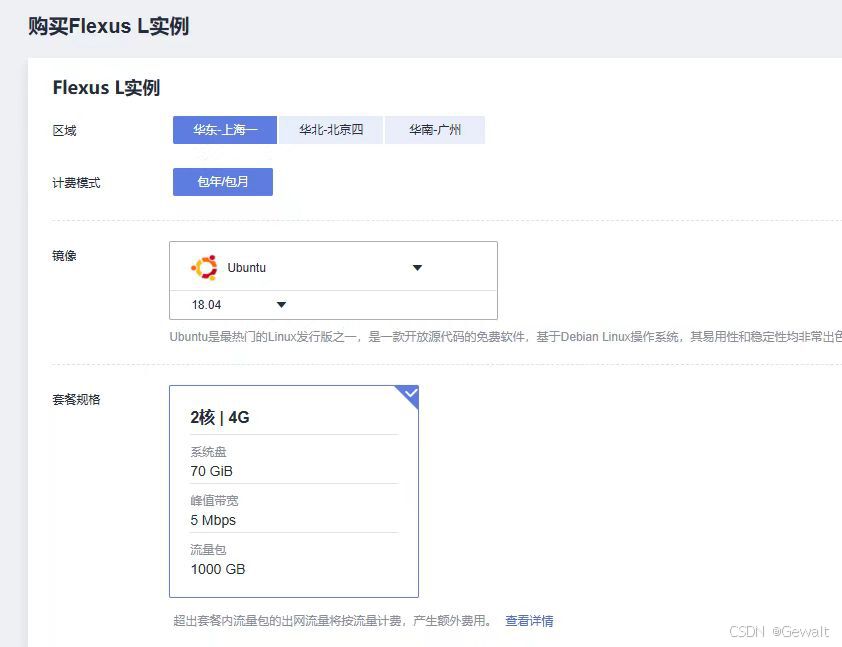Click the 套餐规格 label
Screen dimensions: 842x647
[x=76, y=399]
